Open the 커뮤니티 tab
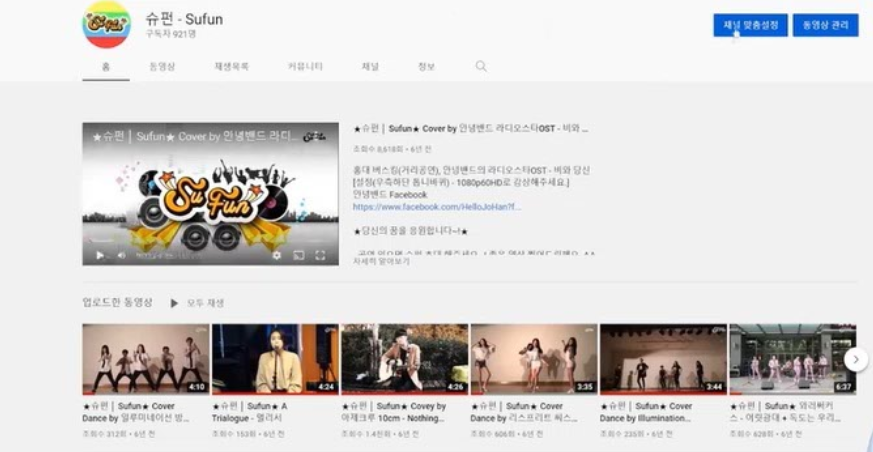 click(305, 67)
